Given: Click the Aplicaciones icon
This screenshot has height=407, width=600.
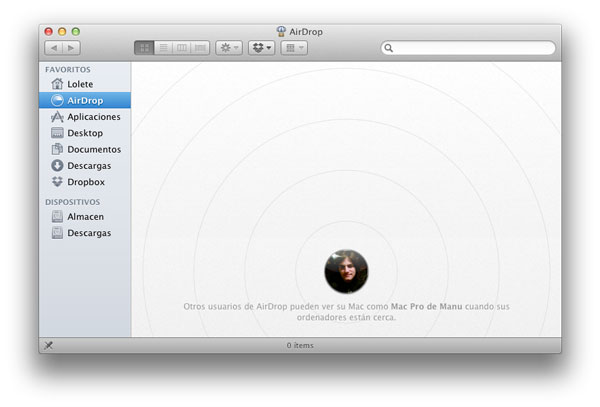Looking at the screenshot, I should 57,117.
